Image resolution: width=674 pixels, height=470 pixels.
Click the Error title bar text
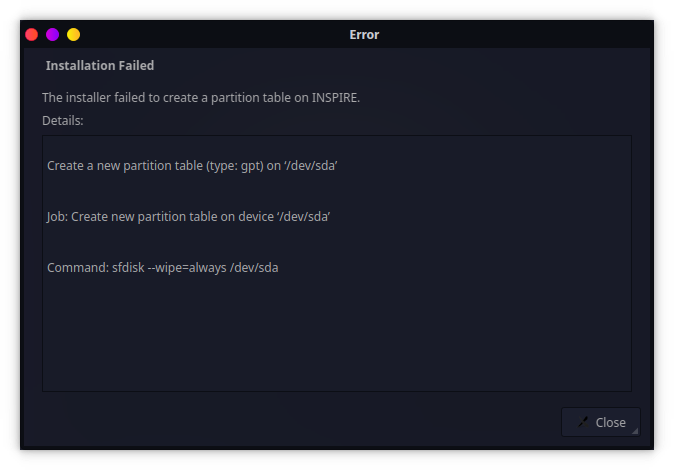point(364,35)
